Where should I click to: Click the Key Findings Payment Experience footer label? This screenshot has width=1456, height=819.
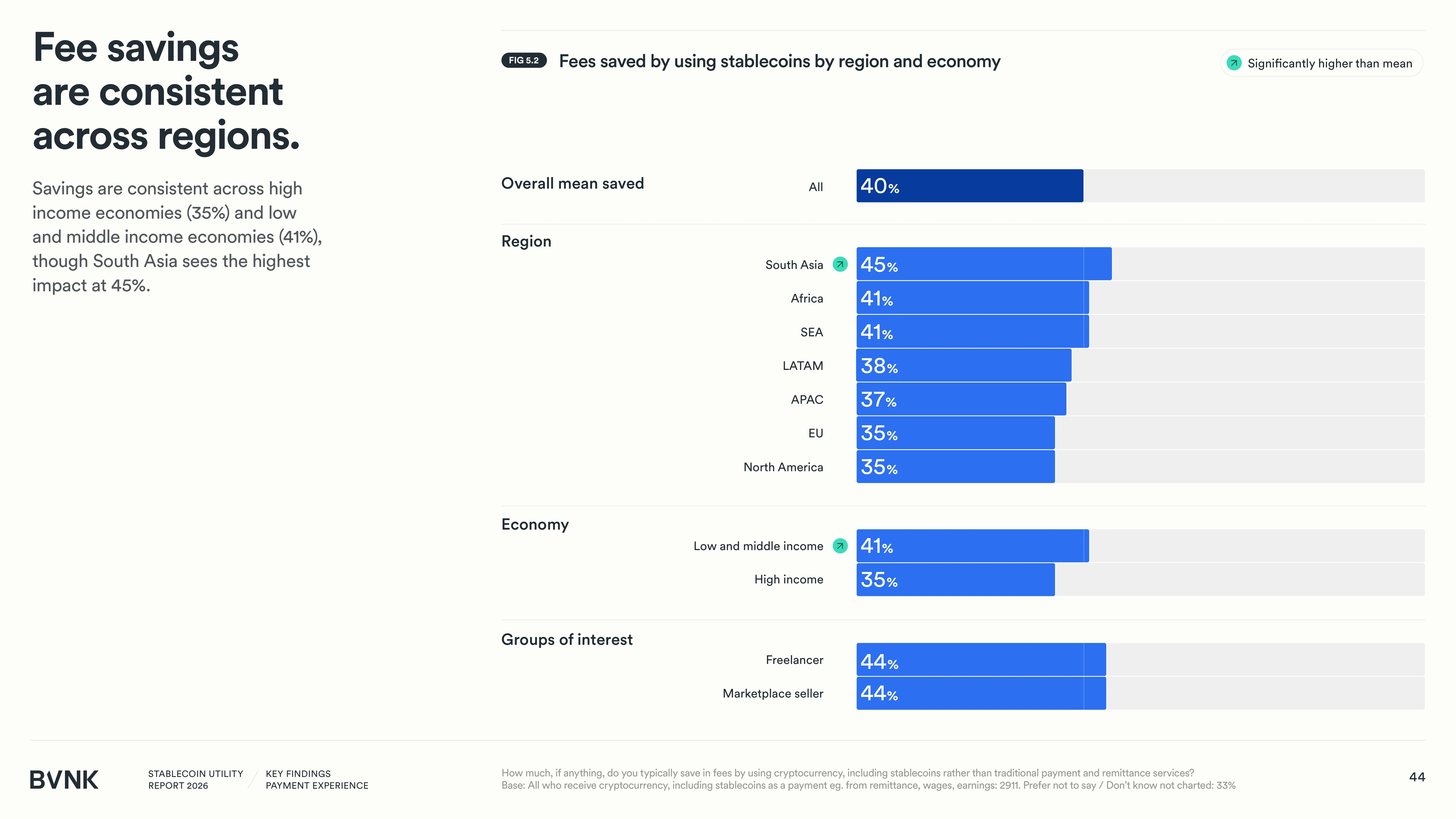coord(317,779)
